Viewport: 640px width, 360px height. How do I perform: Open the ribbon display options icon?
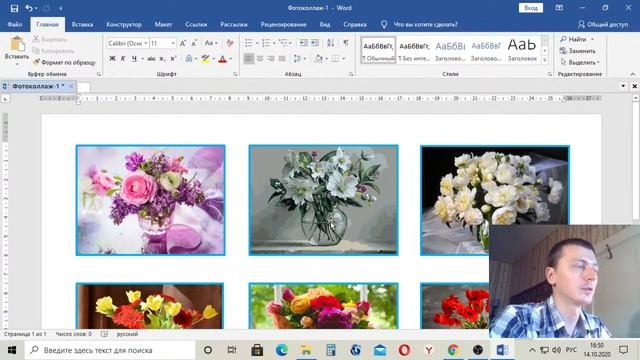pyautogui.click(x=559, y=8)
